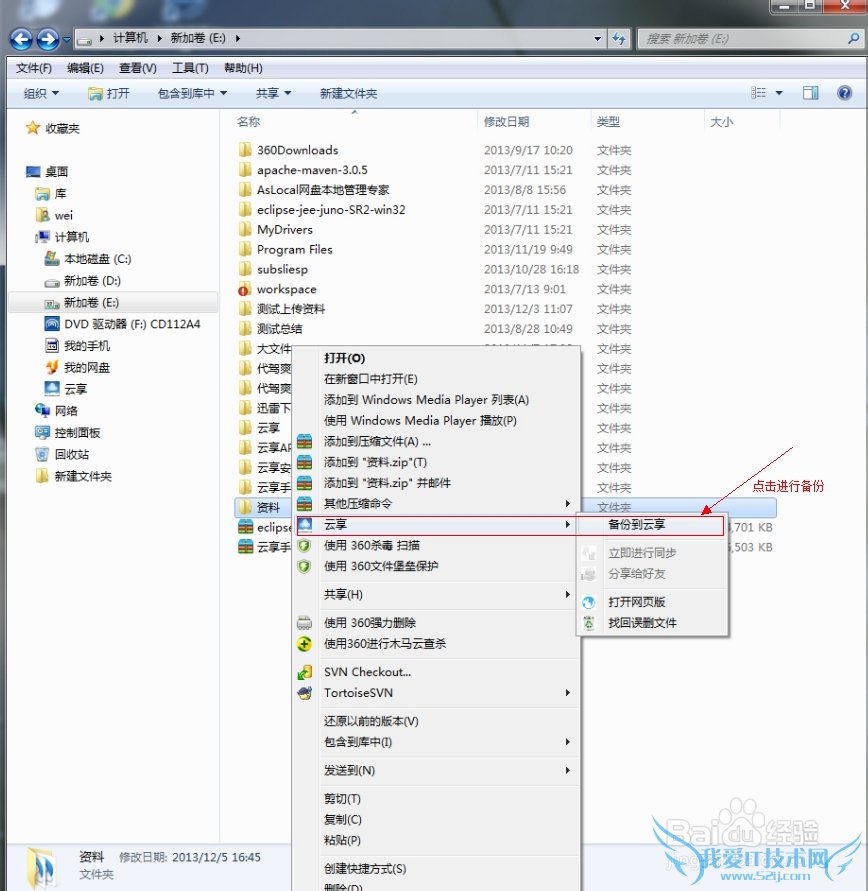Select 新建文件夹 in sidebar
868x891 pixels.
pos(73,476)
